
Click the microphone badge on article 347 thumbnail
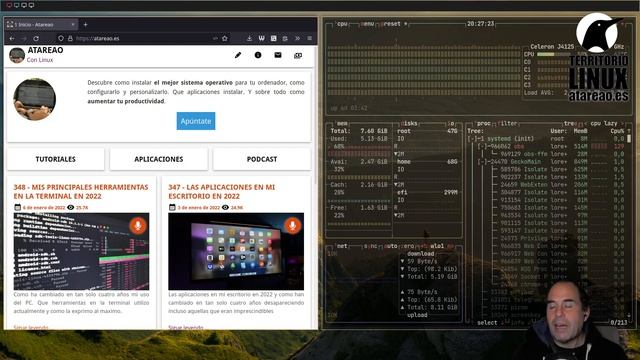click(292, 225)
